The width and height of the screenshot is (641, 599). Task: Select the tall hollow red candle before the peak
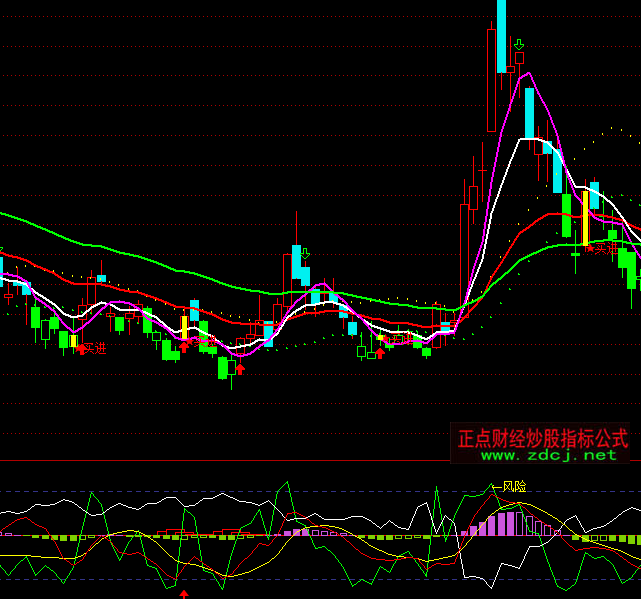click(x=491, y=80)
